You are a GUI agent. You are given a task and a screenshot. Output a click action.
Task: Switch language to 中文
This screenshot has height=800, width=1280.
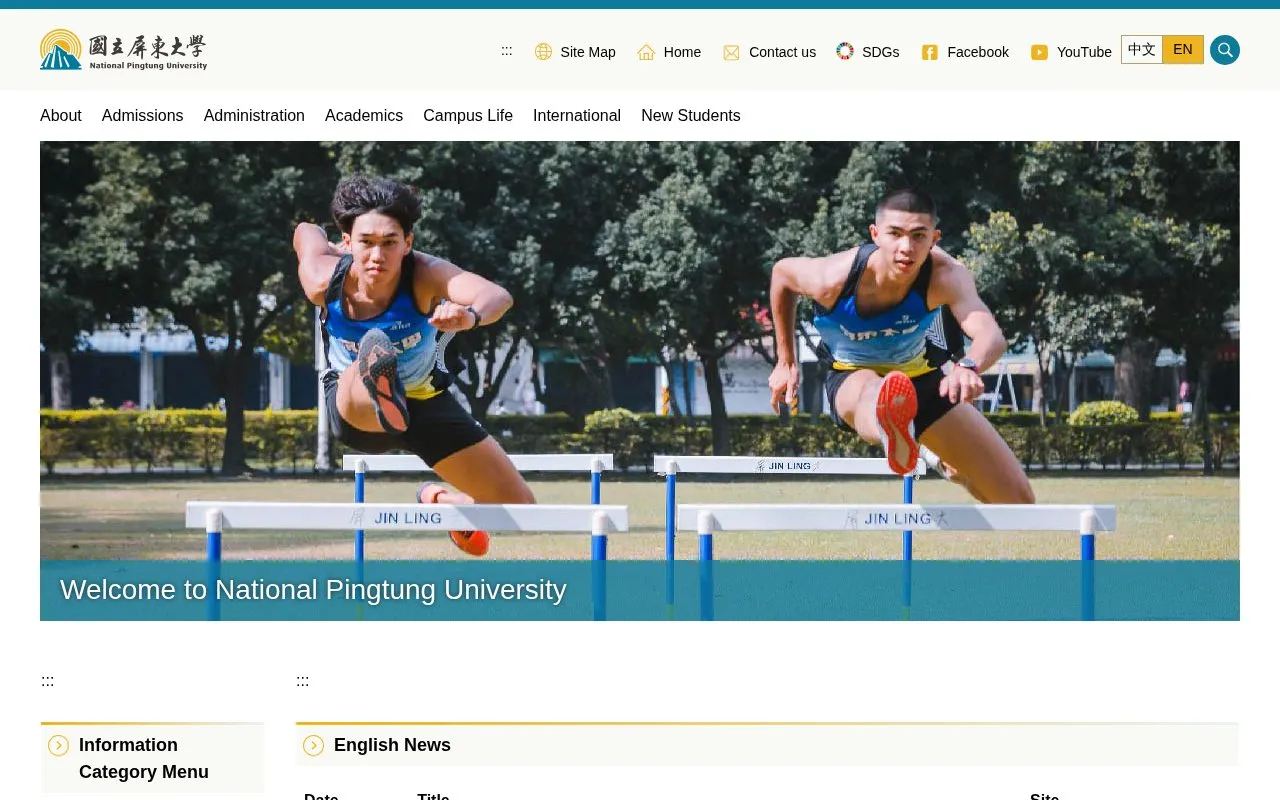point(1142,50)
